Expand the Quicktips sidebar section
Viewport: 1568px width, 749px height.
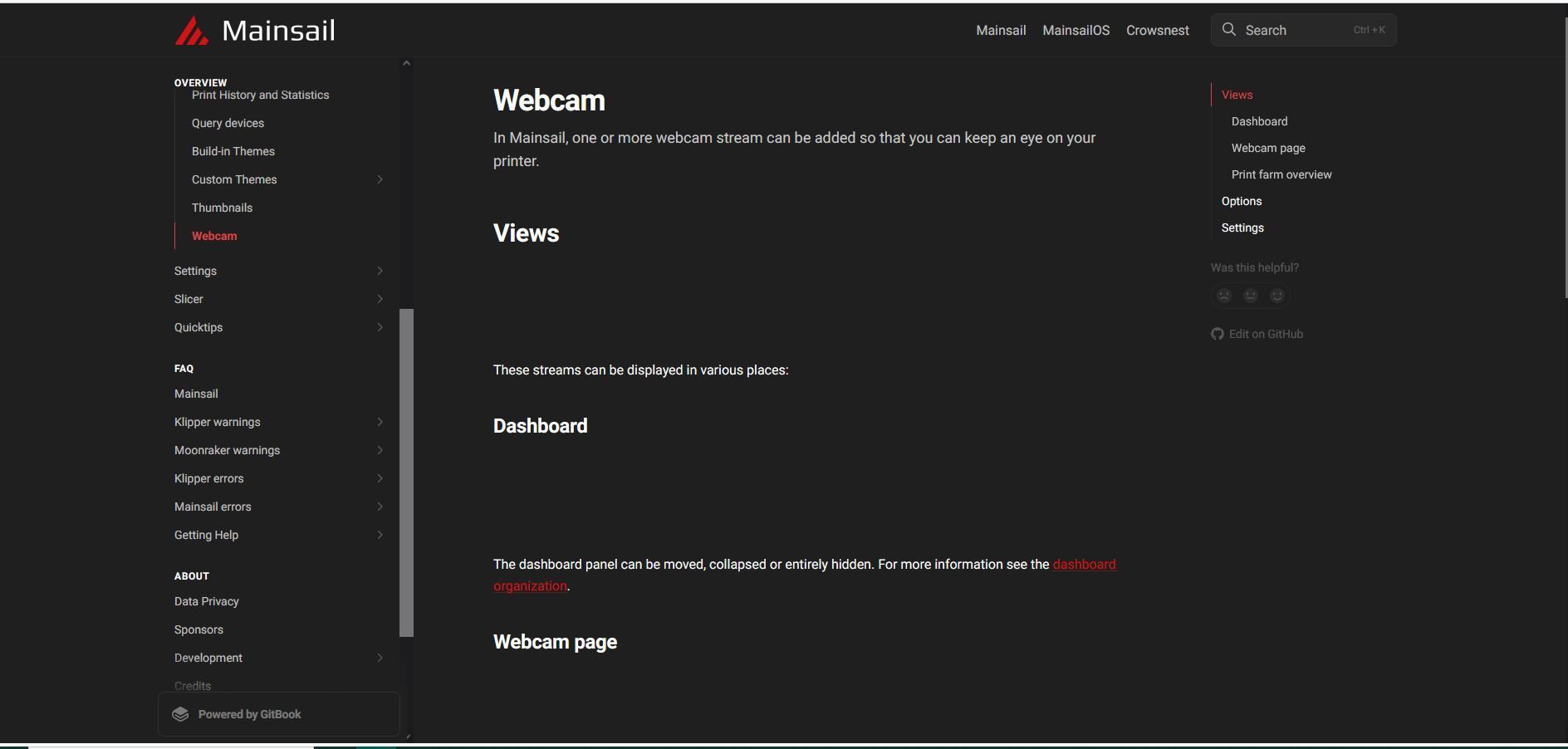[x=380, y=327]
